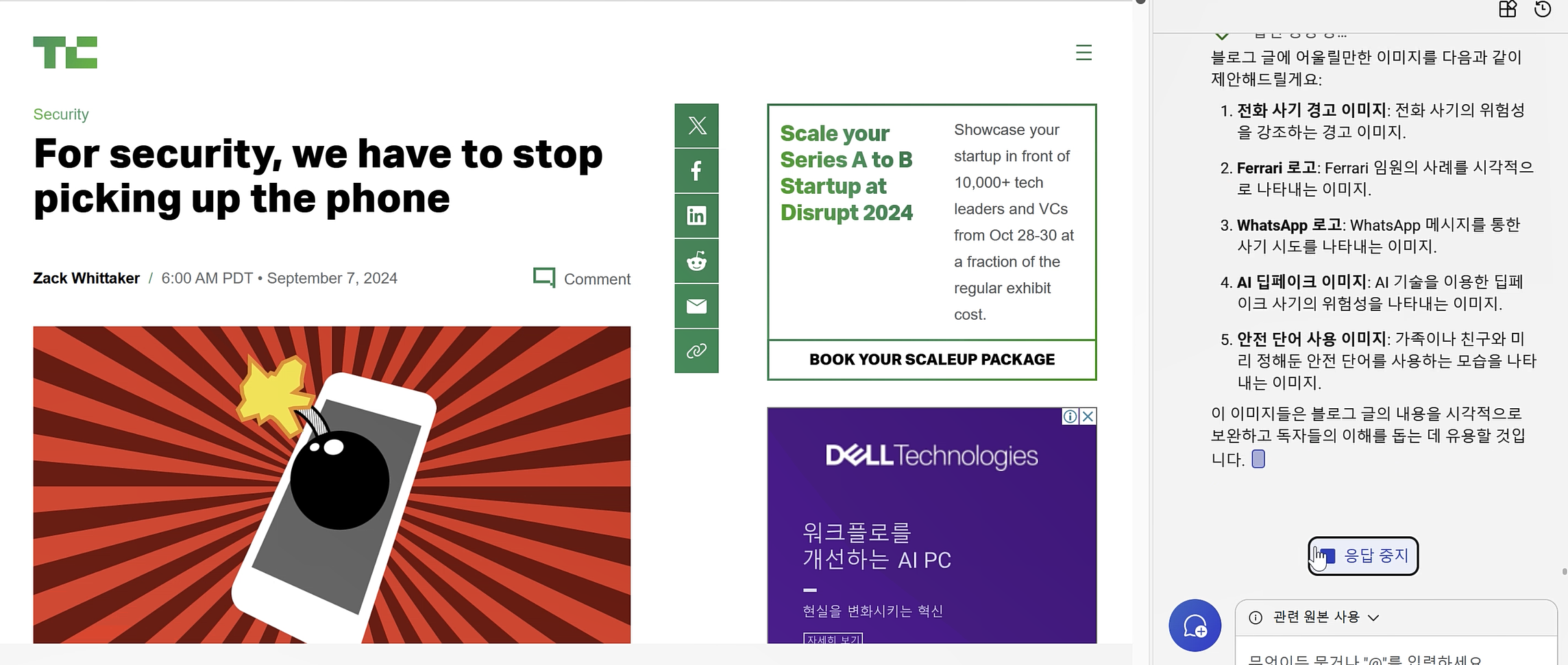Image resolution: width=1568 pixels, height=665 pixels.
Task: Click the publish date 'September 7, 2024'
Action: [332, 278]
